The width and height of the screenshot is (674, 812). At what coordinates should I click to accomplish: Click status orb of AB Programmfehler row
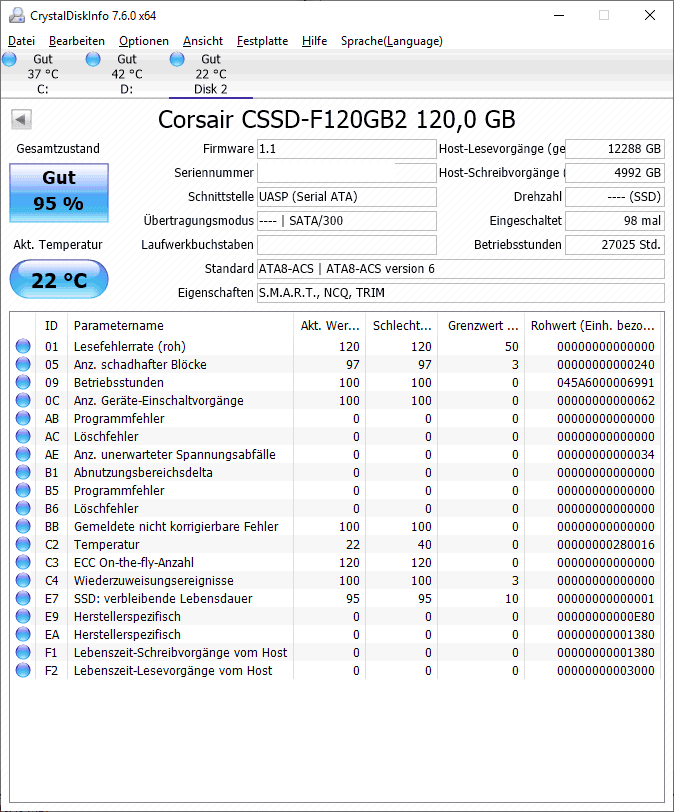pyautogui.click(x=23, y=418)
